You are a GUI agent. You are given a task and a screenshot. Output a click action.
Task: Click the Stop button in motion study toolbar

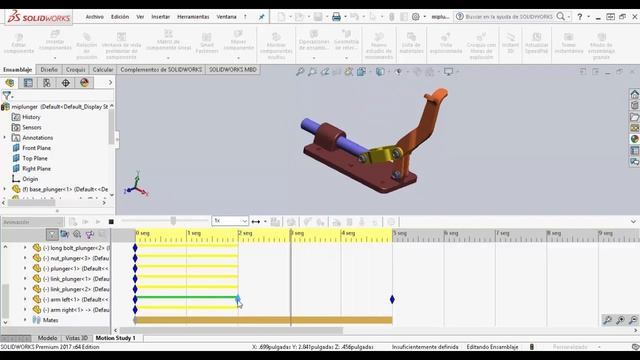[111, 222]
